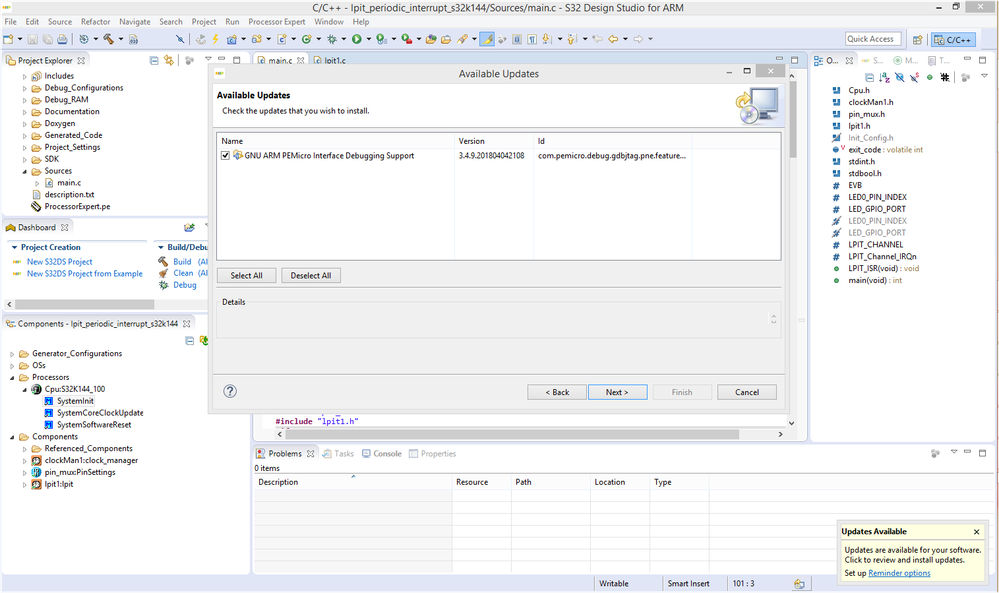Switch to the Tasks tab

pyautogui.click(x=338, y=454)
